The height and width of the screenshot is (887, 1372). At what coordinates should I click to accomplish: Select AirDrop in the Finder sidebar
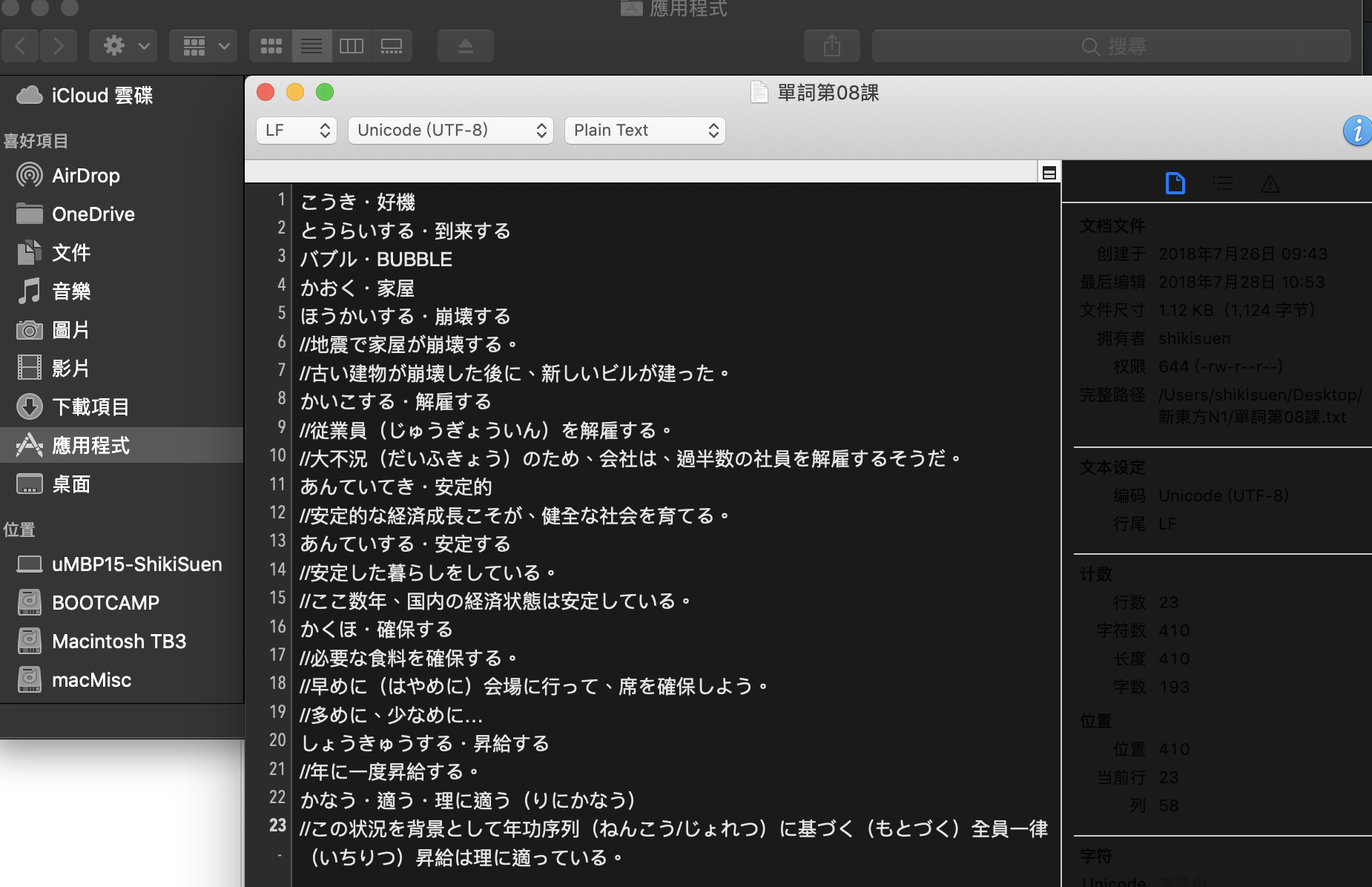click(x=122, y=176)
